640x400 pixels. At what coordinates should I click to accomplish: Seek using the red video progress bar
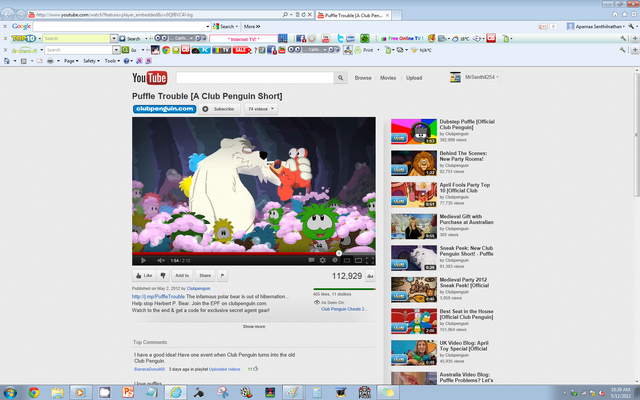(253, 253)
